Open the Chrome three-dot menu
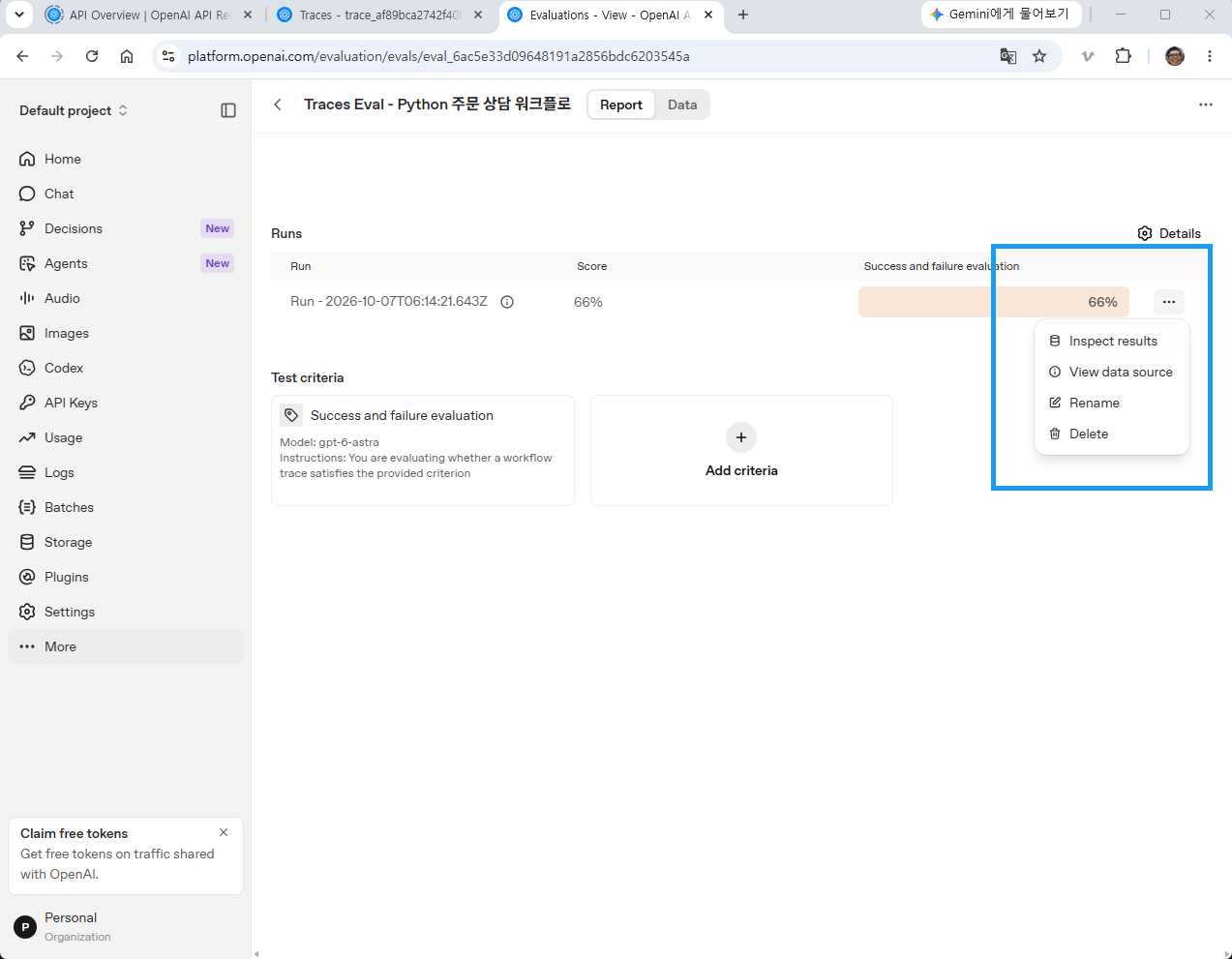Viewport: 1232px width, 959px height. coord(1210,56)
